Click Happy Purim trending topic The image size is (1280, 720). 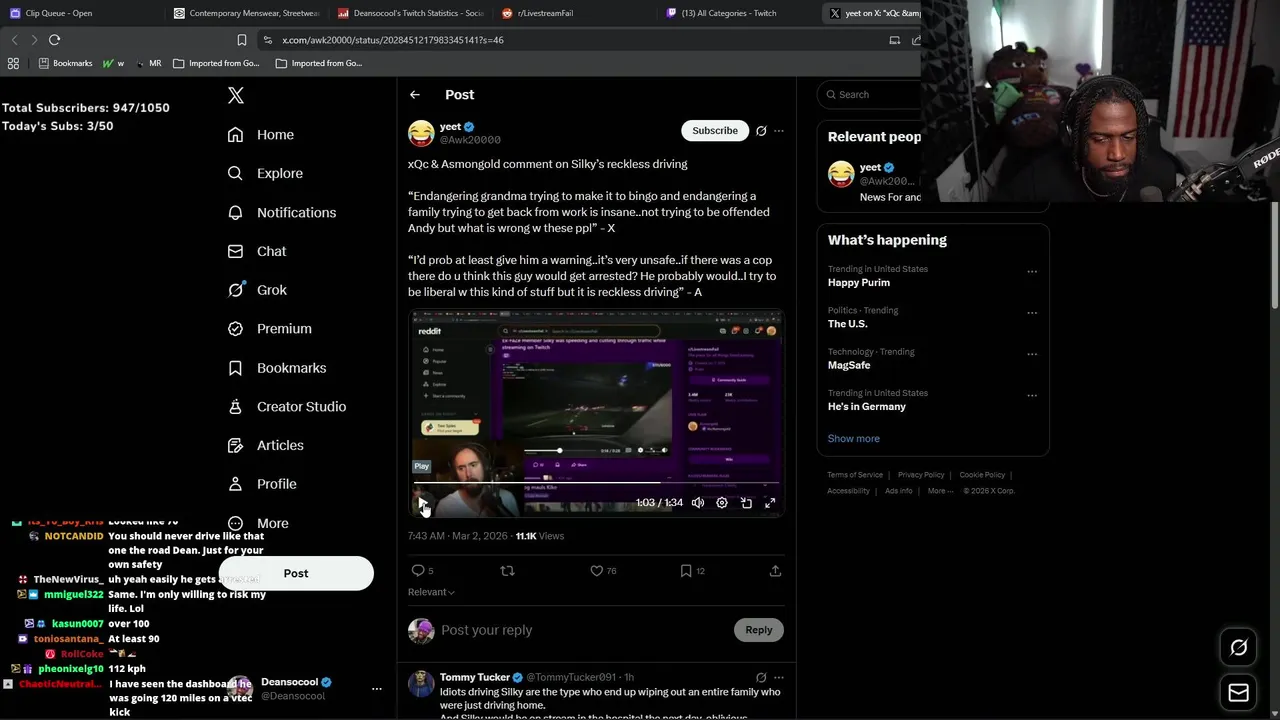click(859, 283)
